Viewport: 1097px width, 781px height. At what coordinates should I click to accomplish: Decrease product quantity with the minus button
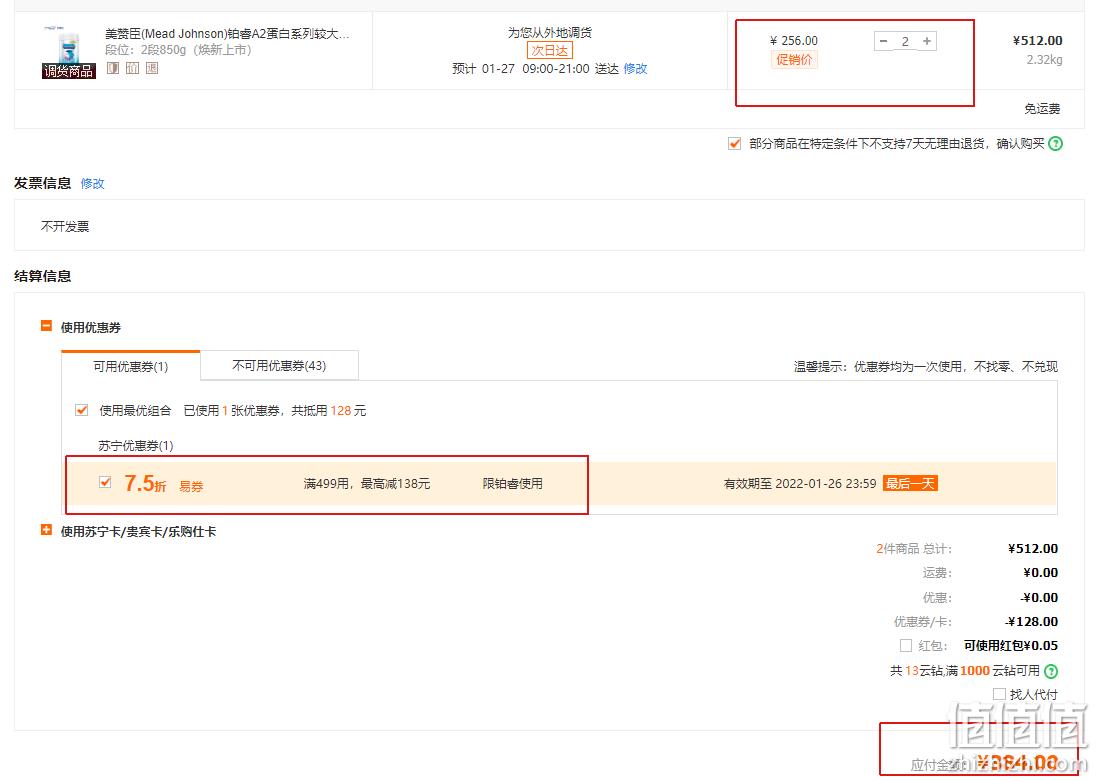[884, 41]
